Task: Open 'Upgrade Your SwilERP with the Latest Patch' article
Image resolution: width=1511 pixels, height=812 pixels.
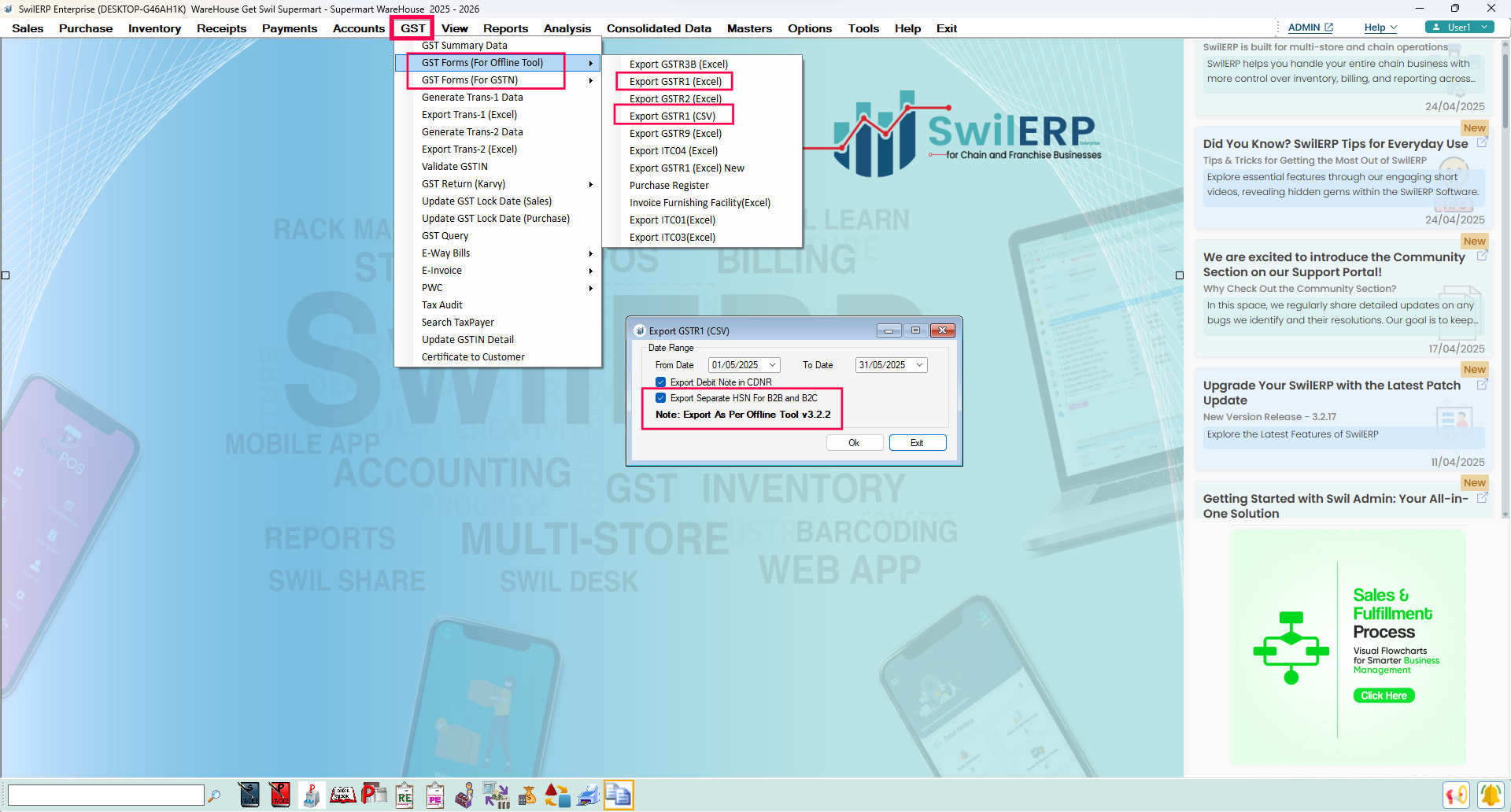Action: pos(1332,393)
